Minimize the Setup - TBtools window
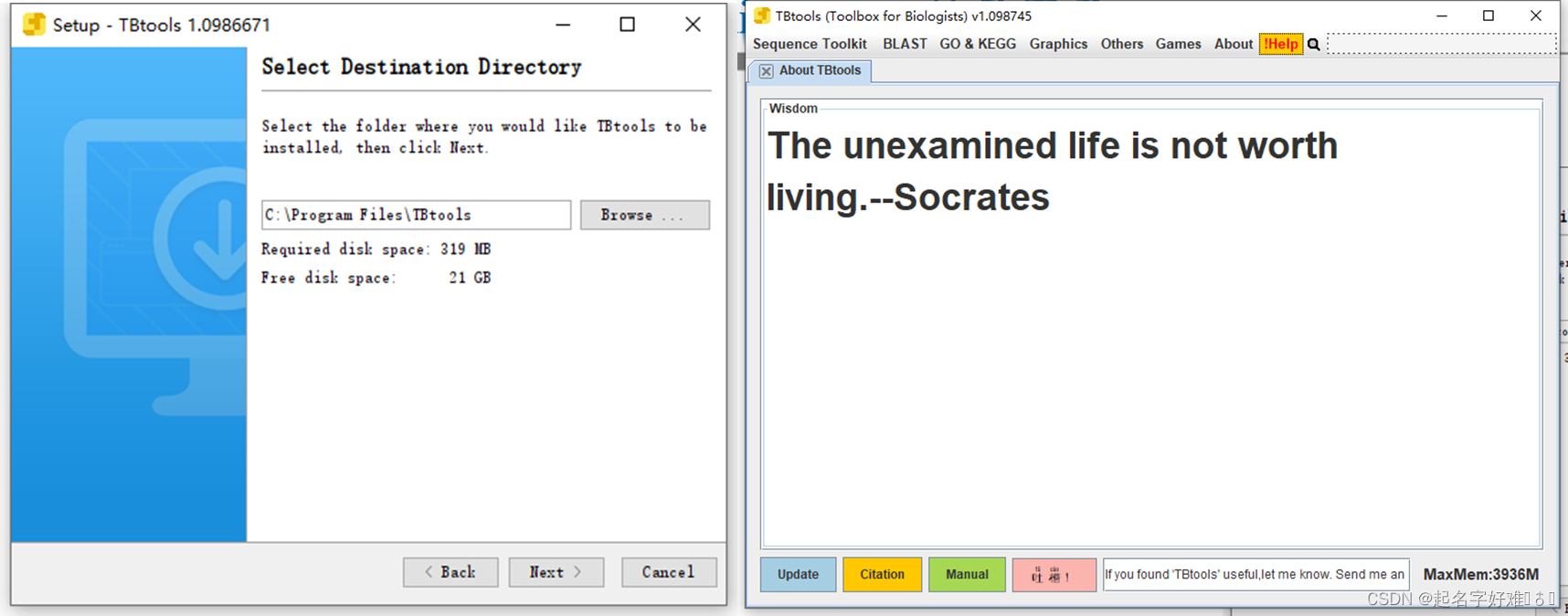The height and width of the screenshot is (616, 1568). 563,25
